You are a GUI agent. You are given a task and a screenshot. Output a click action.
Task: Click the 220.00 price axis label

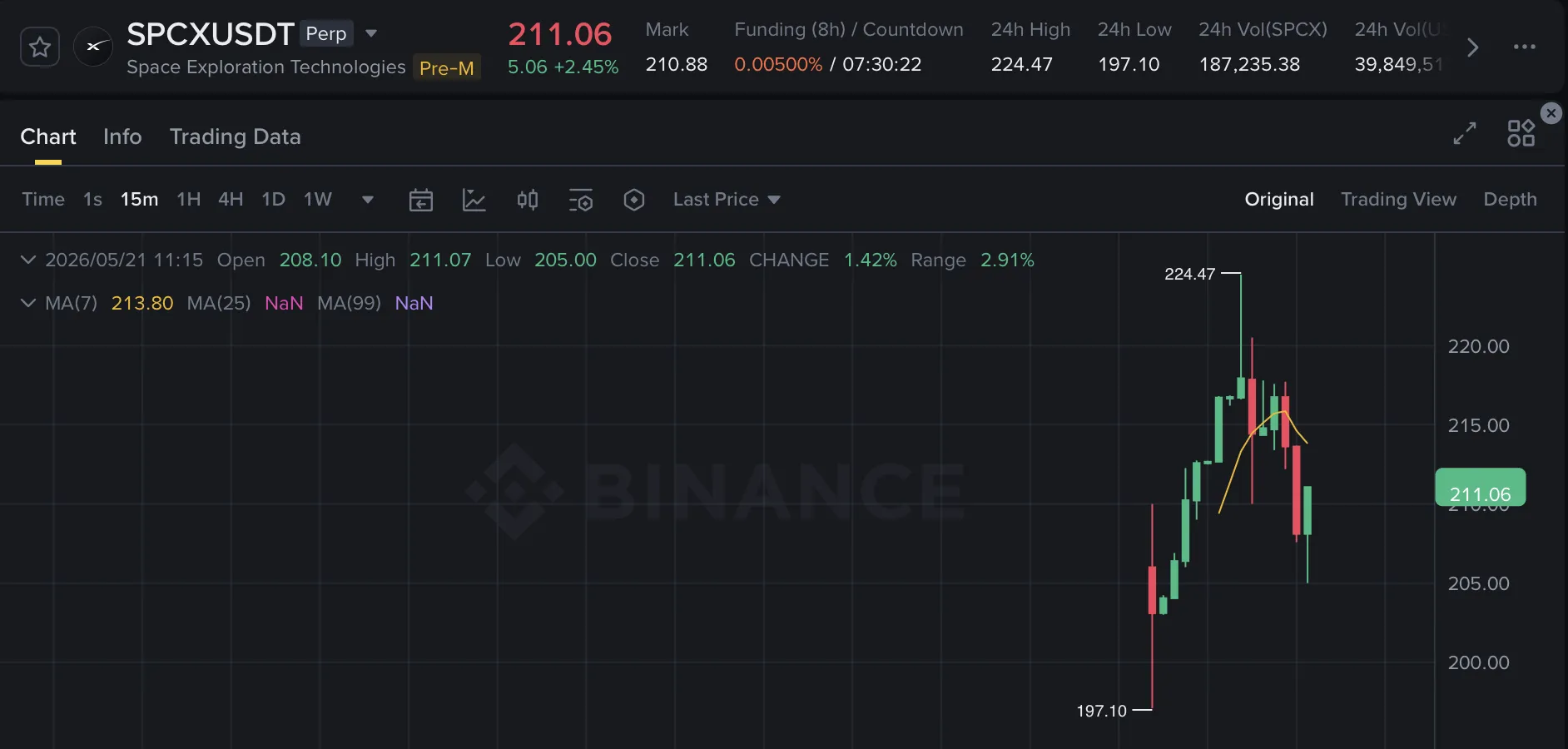click(x=1479, y=346)
